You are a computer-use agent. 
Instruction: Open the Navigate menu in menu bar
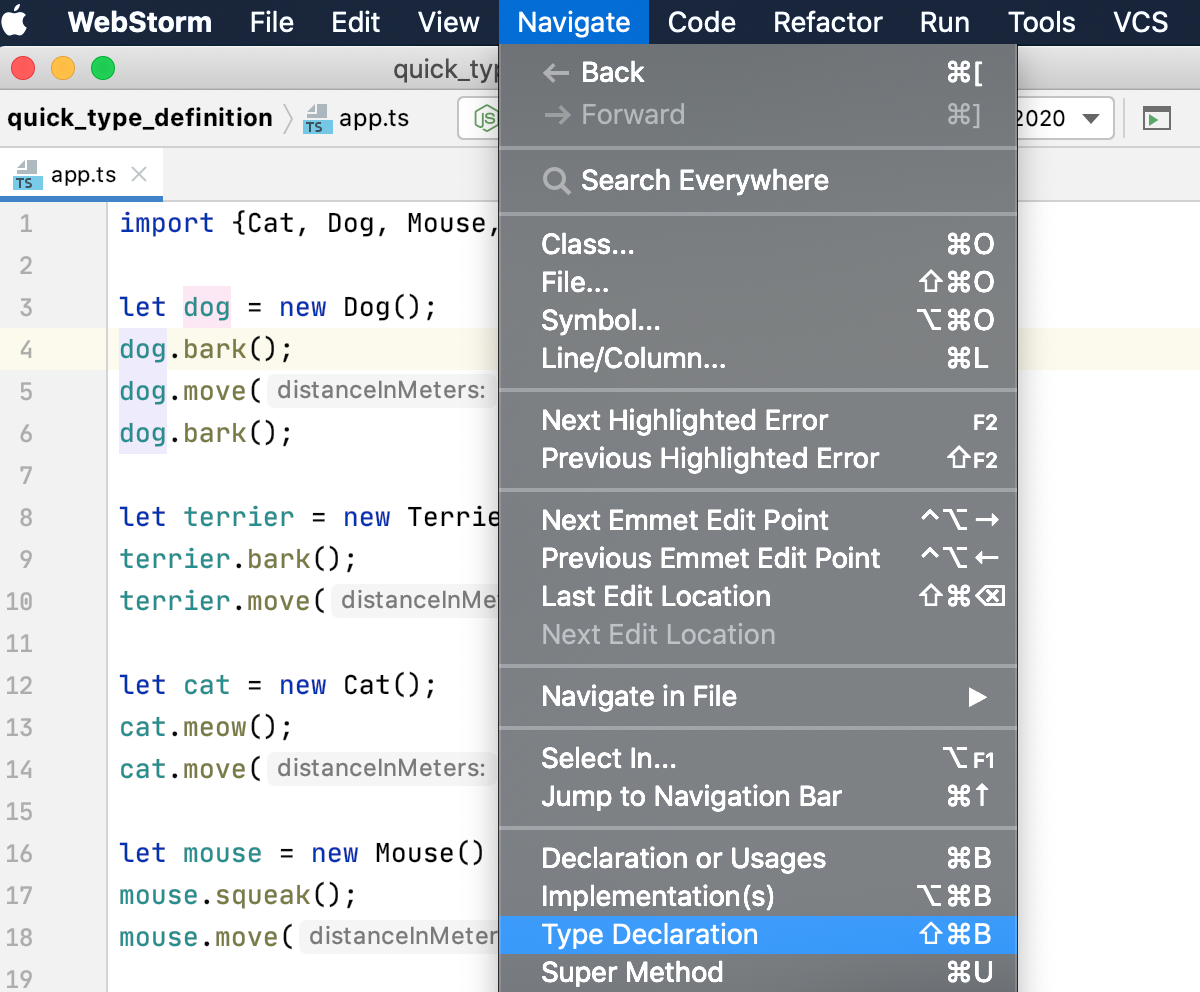[573, 22]
